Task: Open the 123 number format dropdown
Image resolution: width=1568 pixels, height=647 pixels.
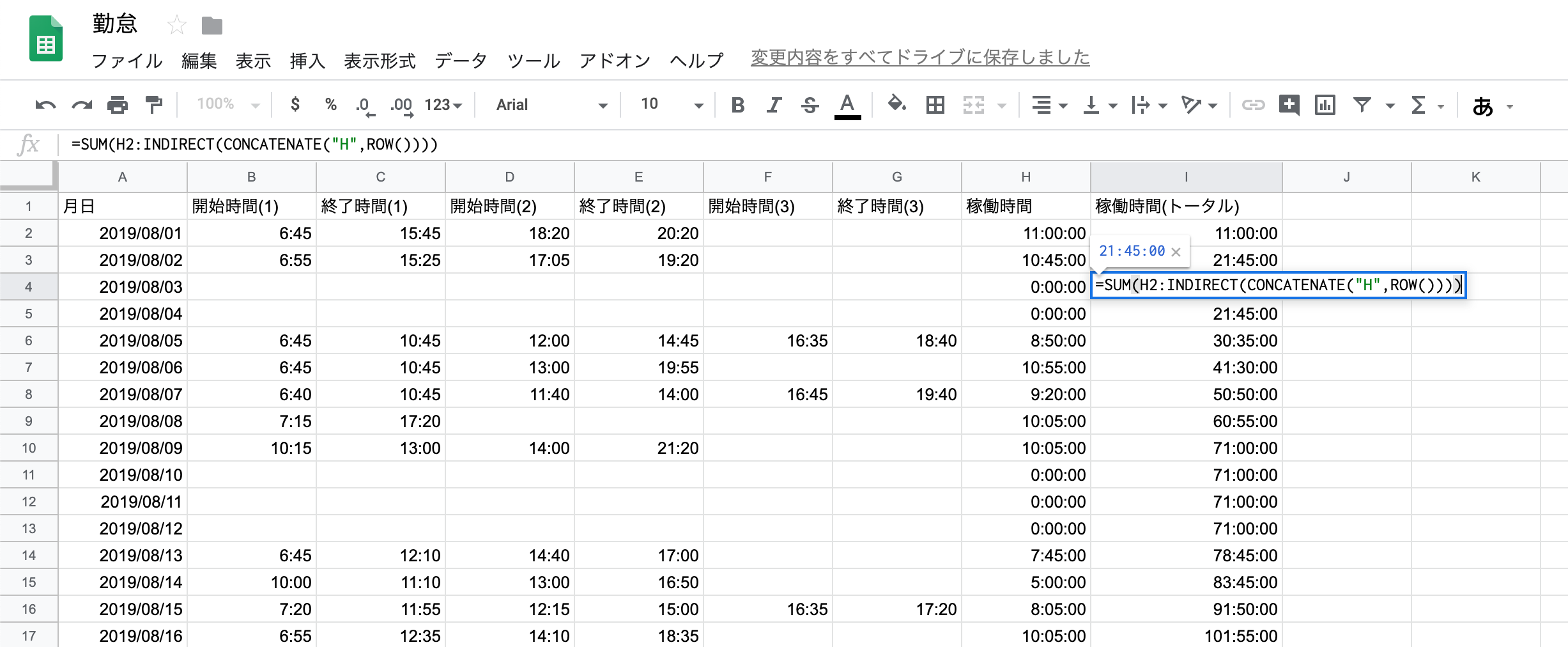Action: [x=443, y=105]
